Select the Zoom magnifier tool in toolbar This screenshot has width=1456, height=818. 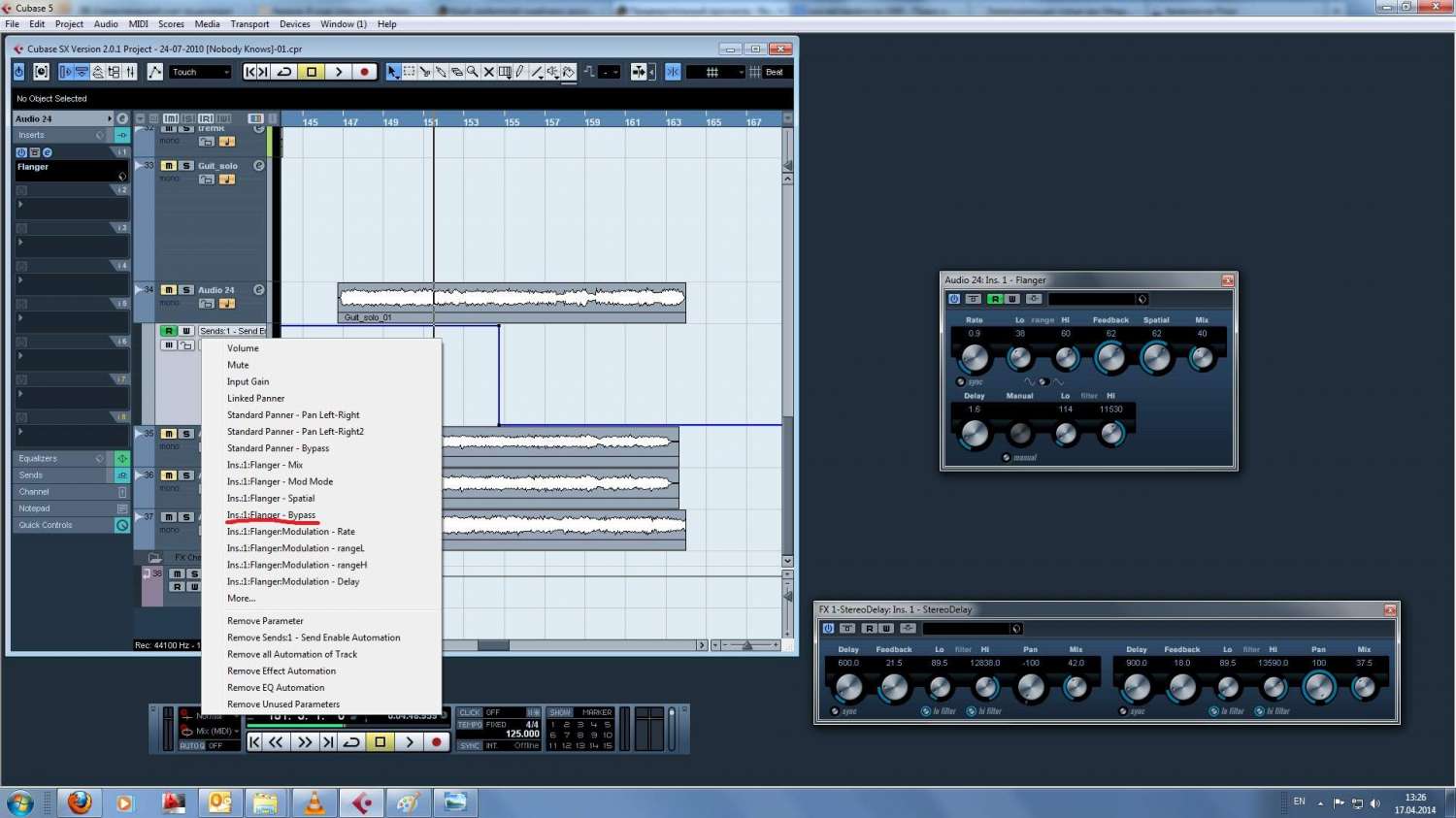click(472, 72)
